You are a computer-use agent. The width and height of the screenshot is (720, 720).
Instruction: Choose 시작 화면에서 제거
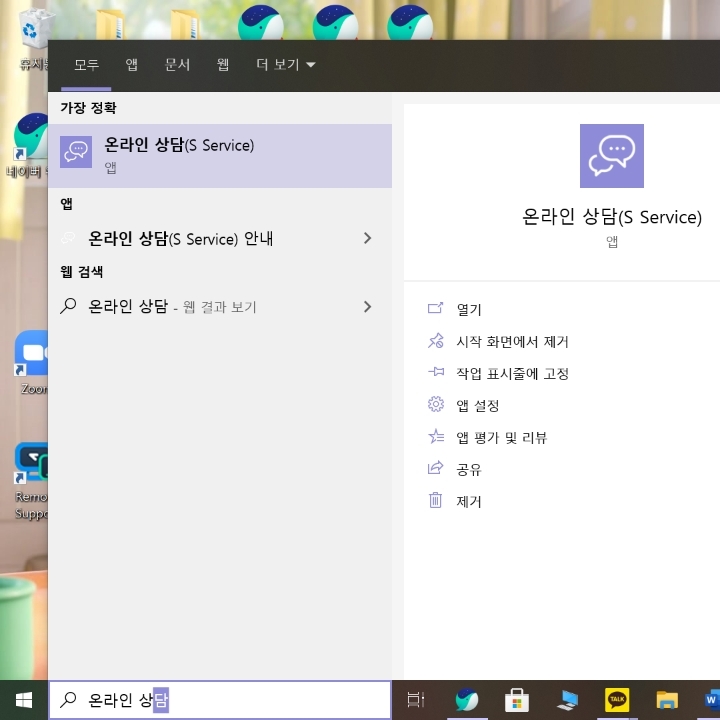512,342
